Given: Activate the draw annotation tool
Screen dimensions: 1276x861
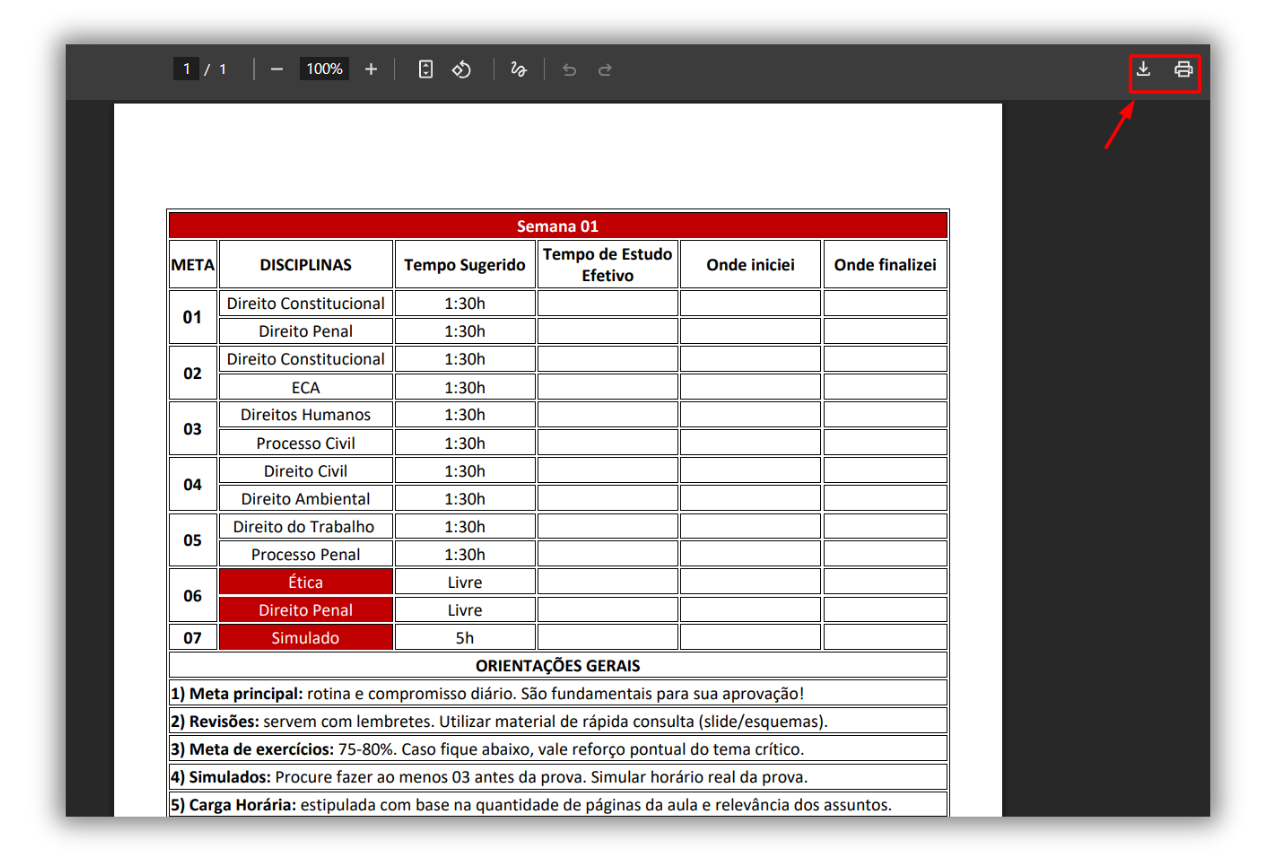Looking at the screenshot, I should tap(518, 69).
